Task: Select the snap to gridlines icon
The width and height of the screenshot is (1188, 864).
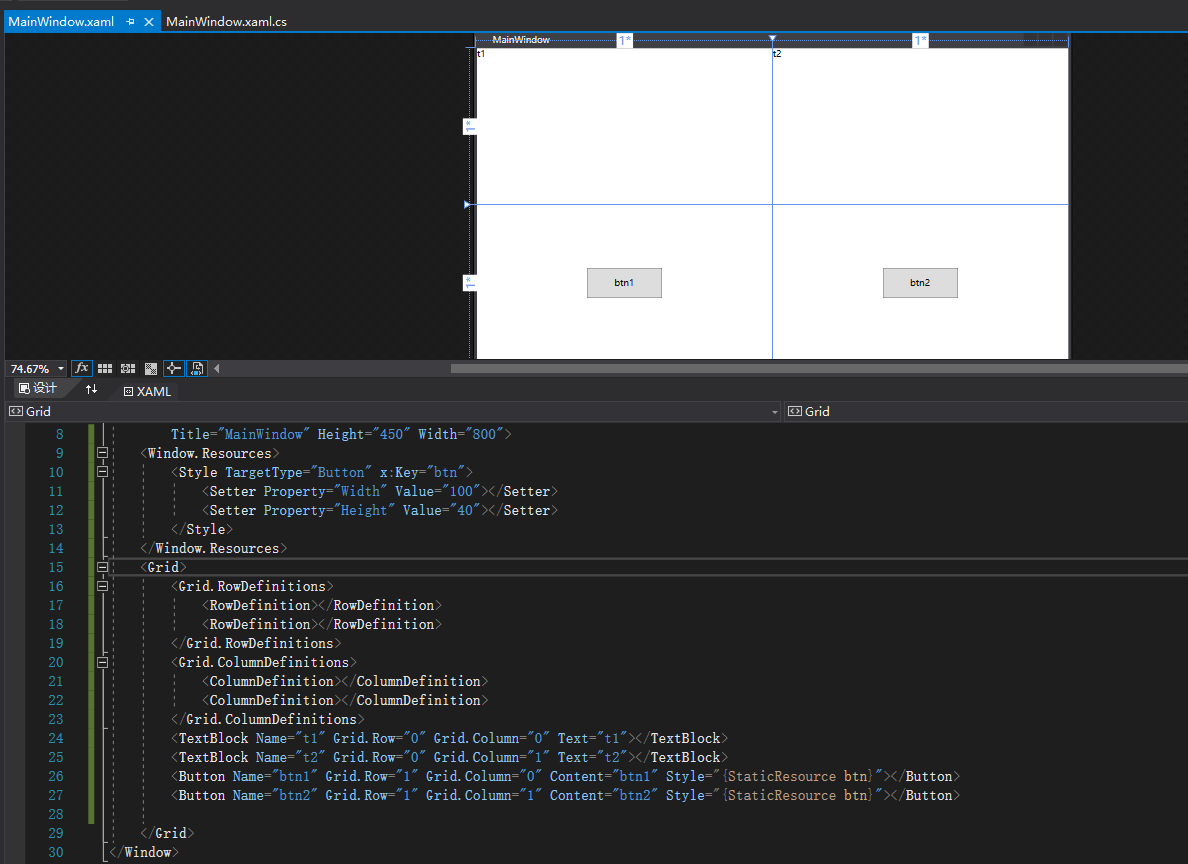Action: 127,368
